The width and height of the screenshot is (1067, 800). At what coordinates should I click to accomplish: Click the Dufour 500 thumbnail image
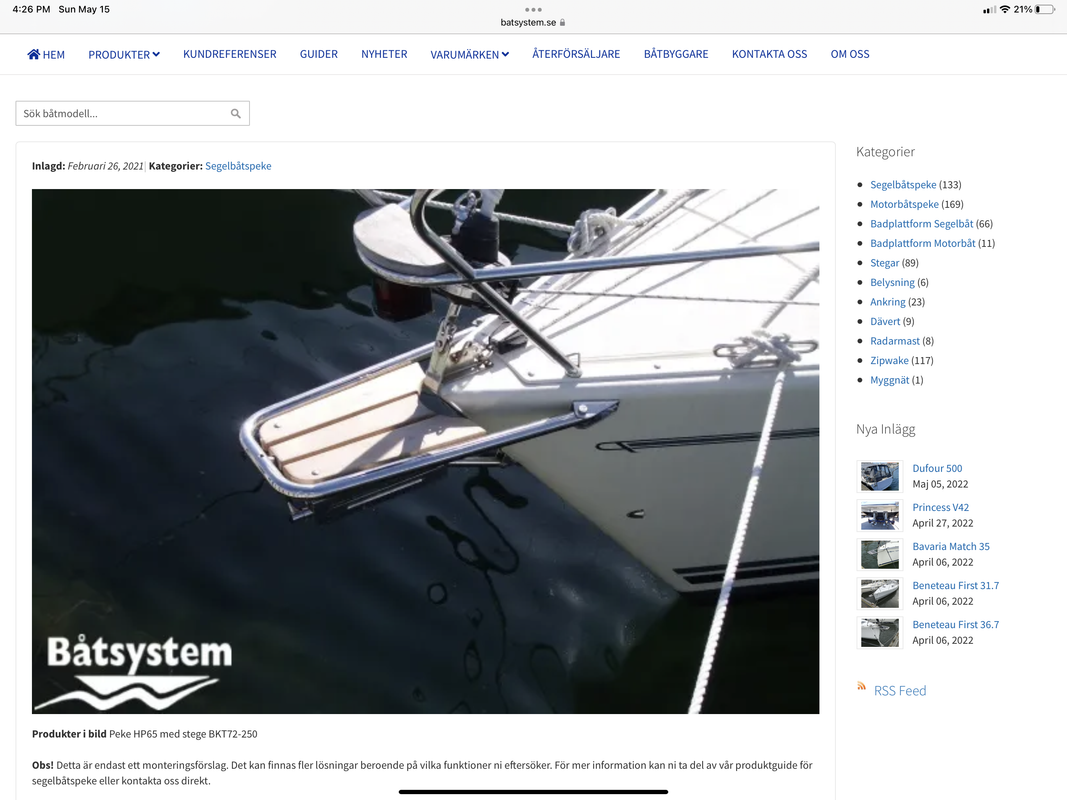(x=880, y=476)
